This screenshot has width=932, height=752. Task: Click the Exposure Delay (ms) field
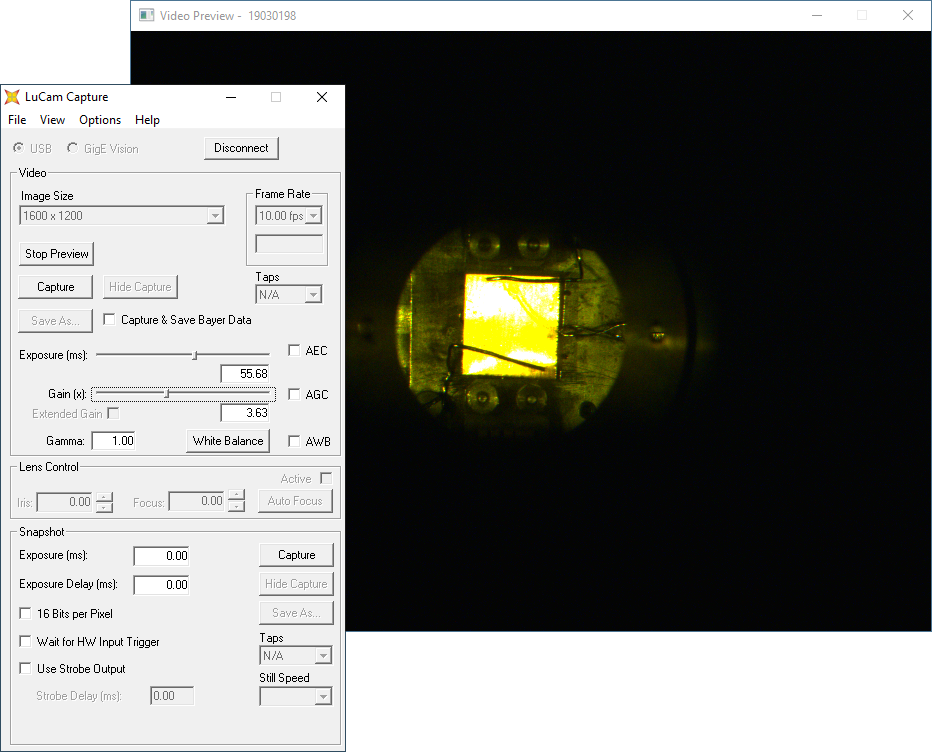tap(161, 585)
